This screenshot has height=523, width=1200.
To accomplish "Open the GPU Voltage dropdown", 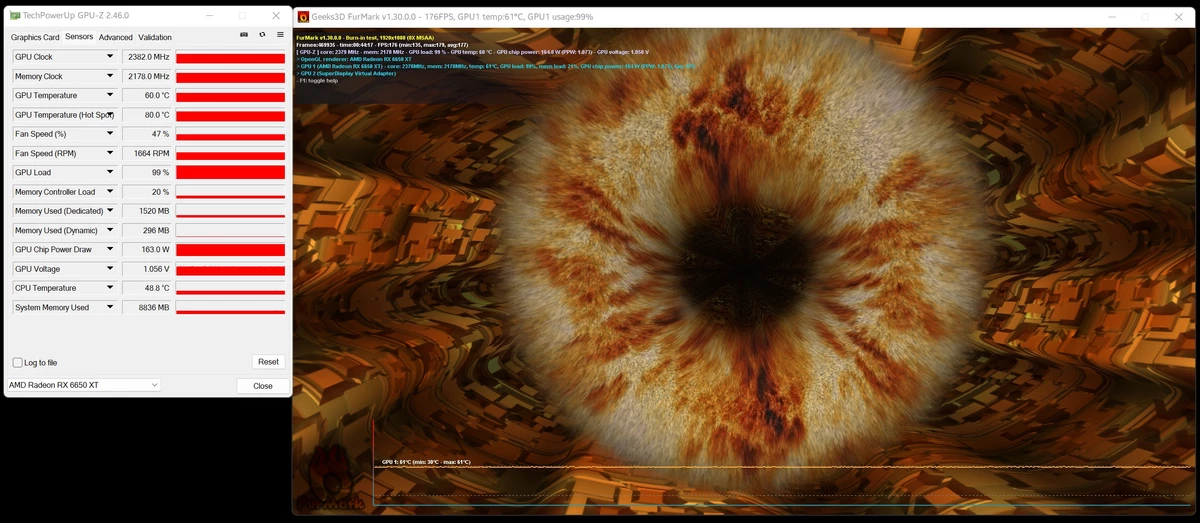I will (110, 268).
